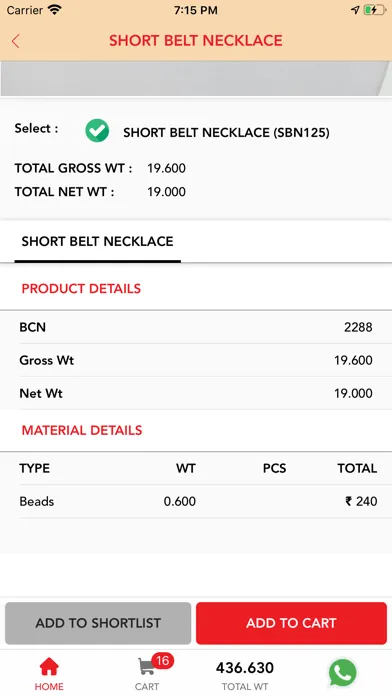Viewport: 392px width, 696px height.
Task: Click ADD TO SHORTLIST button
Action: click(98, 623)
